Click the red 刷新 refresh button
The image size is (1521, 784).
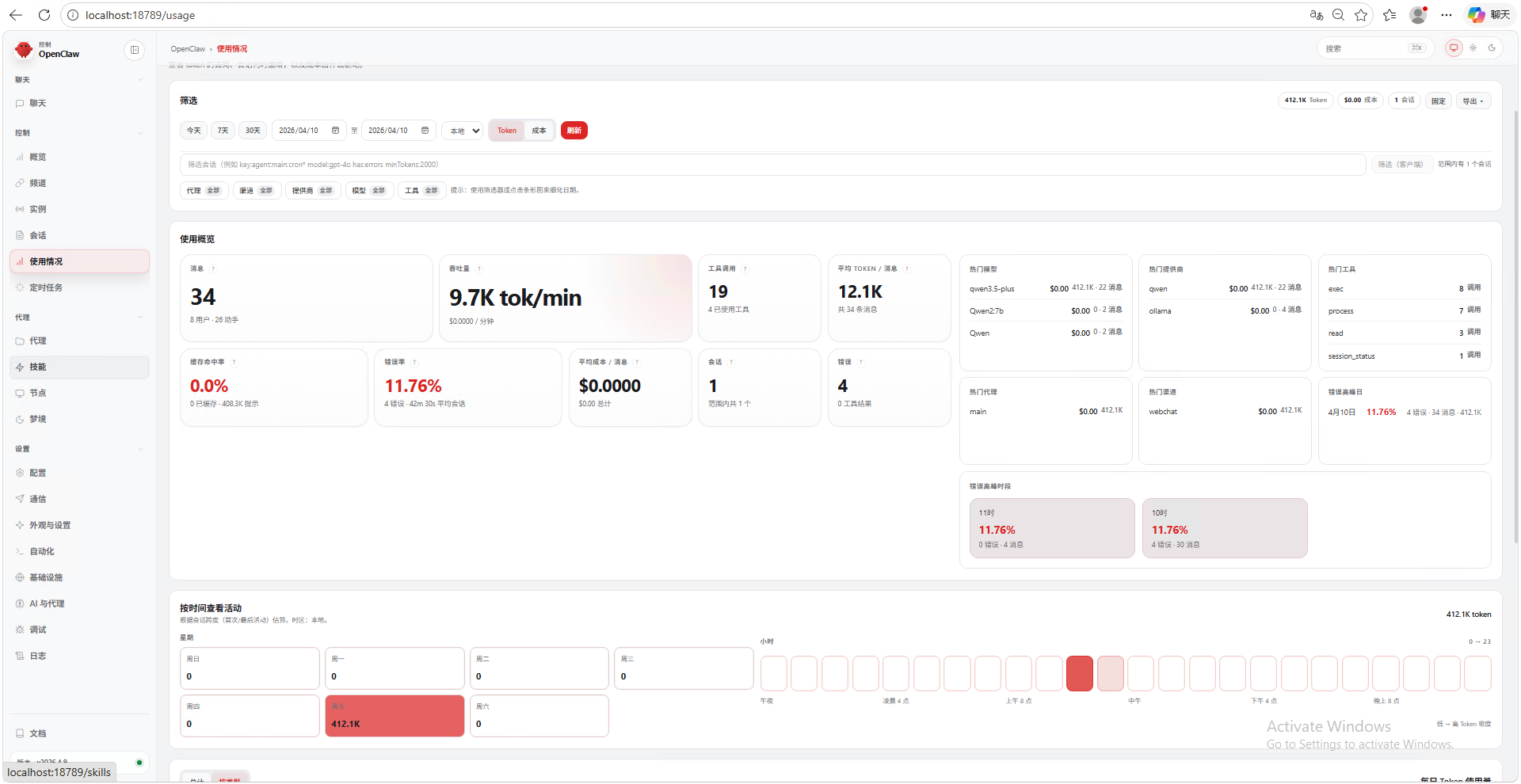(574, 131)
